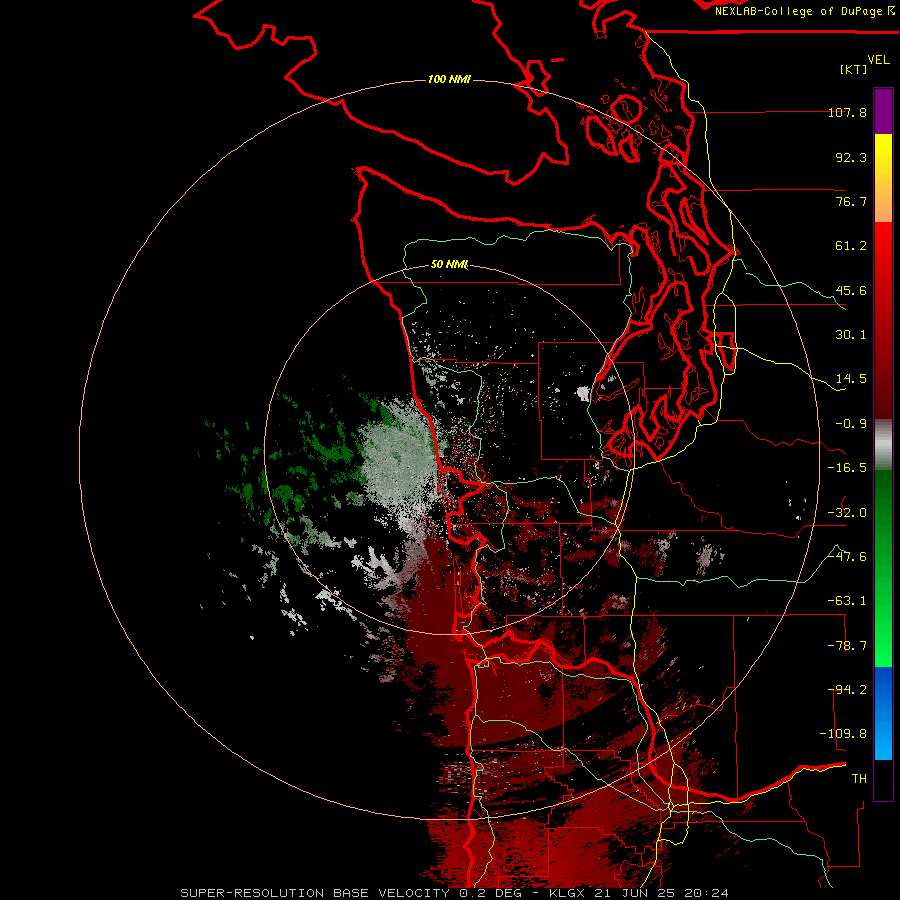Click the 92.3 legend value
900x900 pixels.
851,157
